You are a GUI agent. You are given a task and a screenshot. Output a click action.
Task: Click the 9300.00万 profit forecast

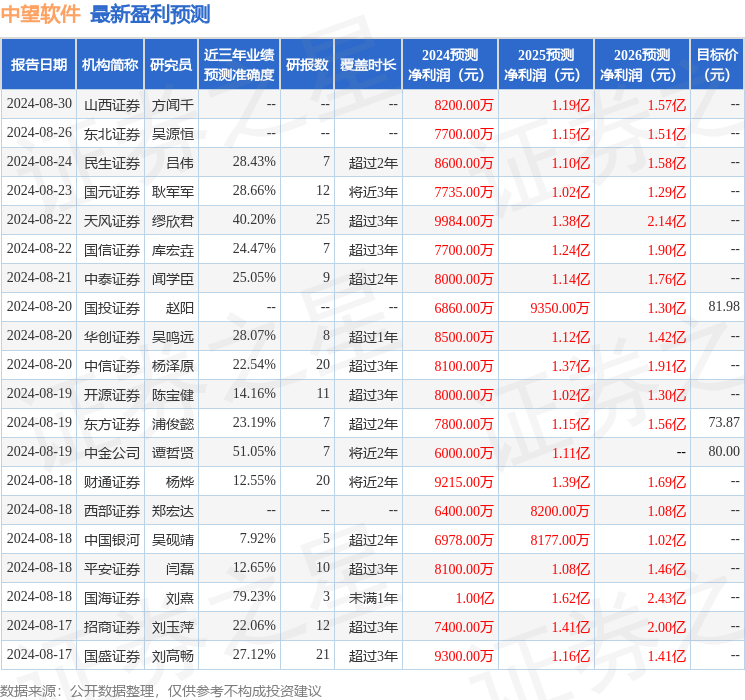(x=463, y=656)
